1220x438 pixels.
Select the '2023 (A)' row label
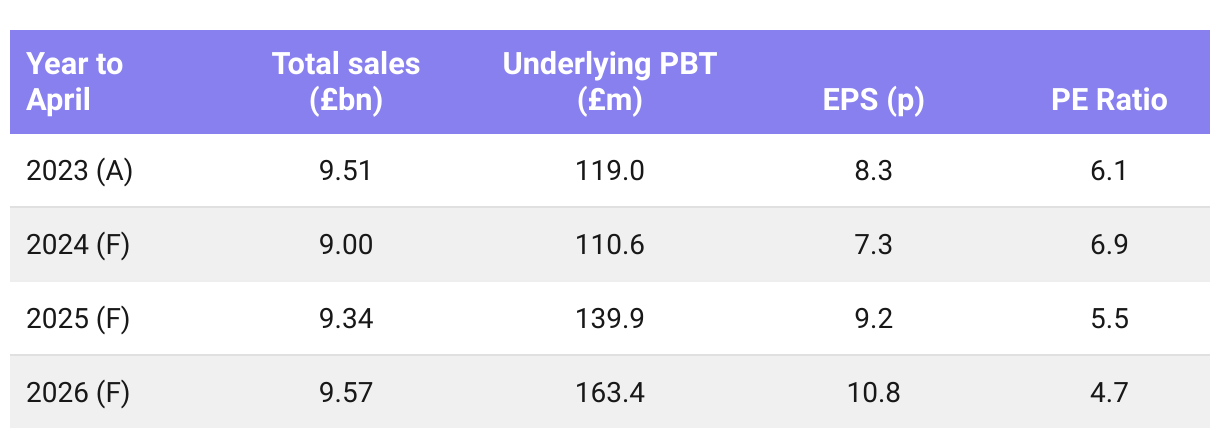80,171
